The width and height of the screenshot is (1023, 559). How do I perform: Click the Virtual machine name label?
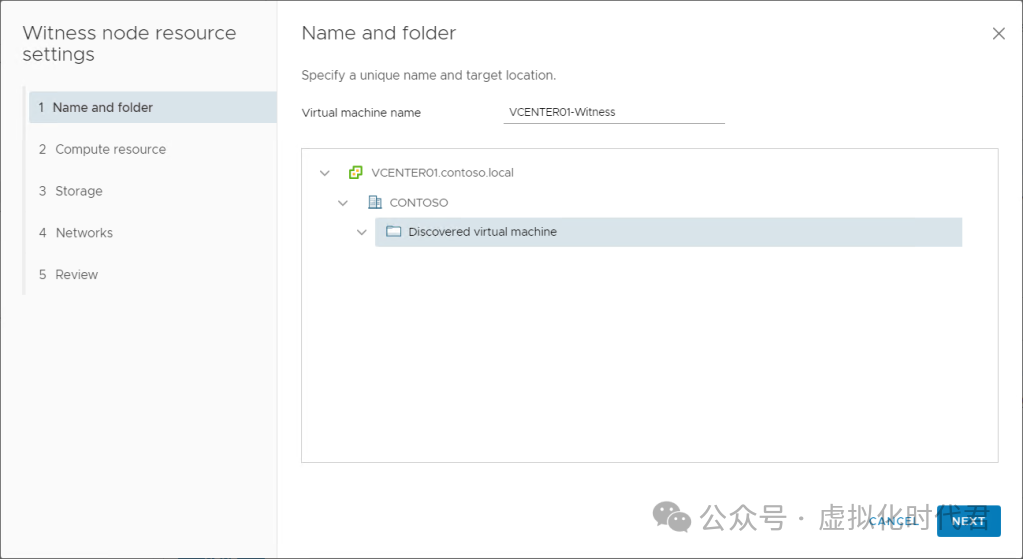pos(361,113)
